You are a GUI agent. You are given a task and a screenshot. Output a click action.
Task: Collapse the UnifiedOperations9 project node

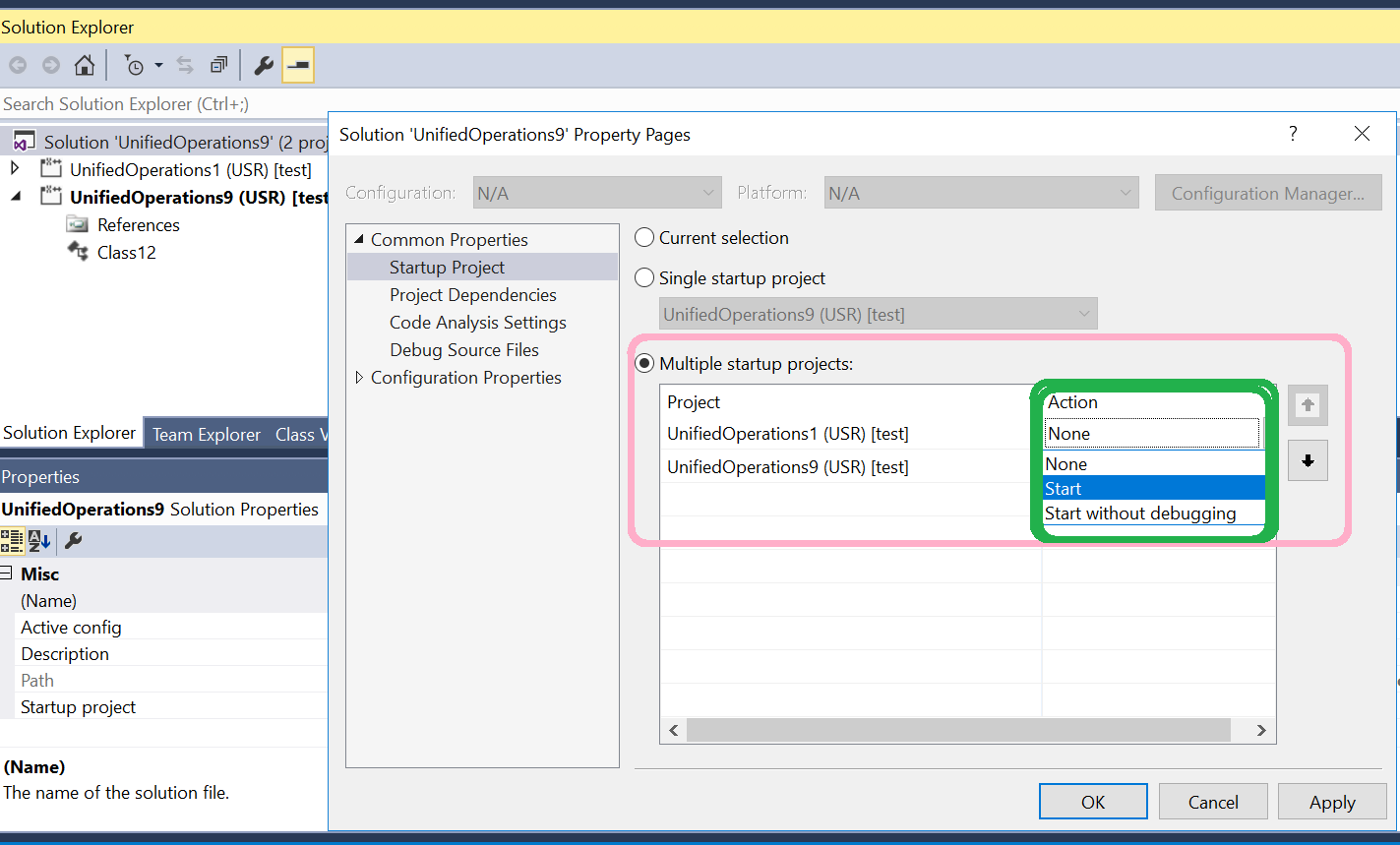(15, 196)
